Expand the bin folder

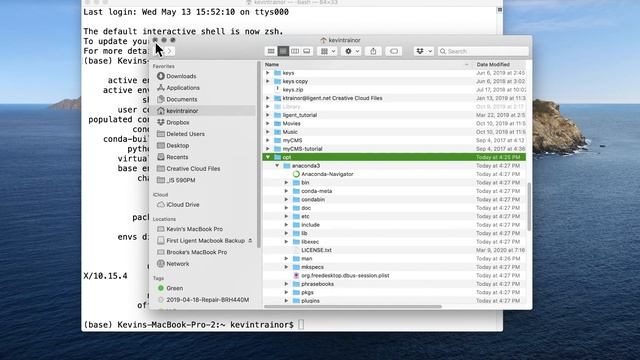(286, 182)
